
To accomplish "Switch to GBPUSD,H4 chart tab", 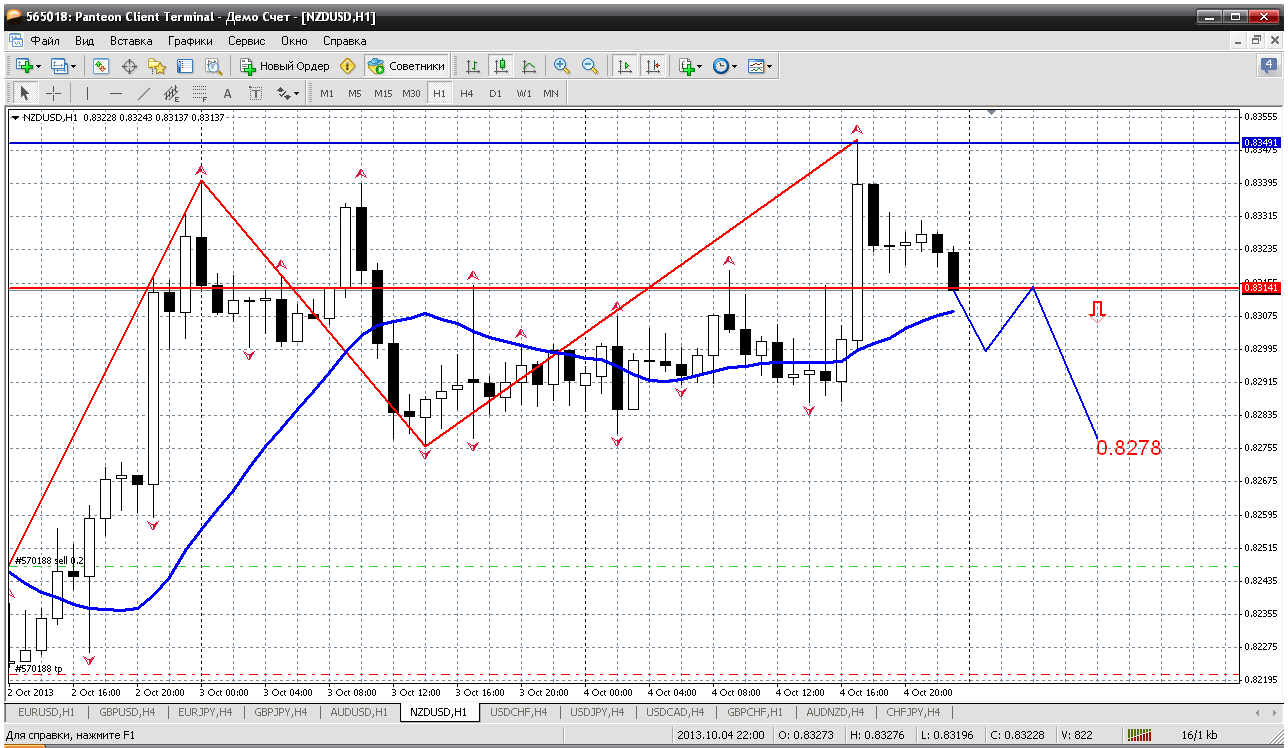I will [x=126, y=712].
